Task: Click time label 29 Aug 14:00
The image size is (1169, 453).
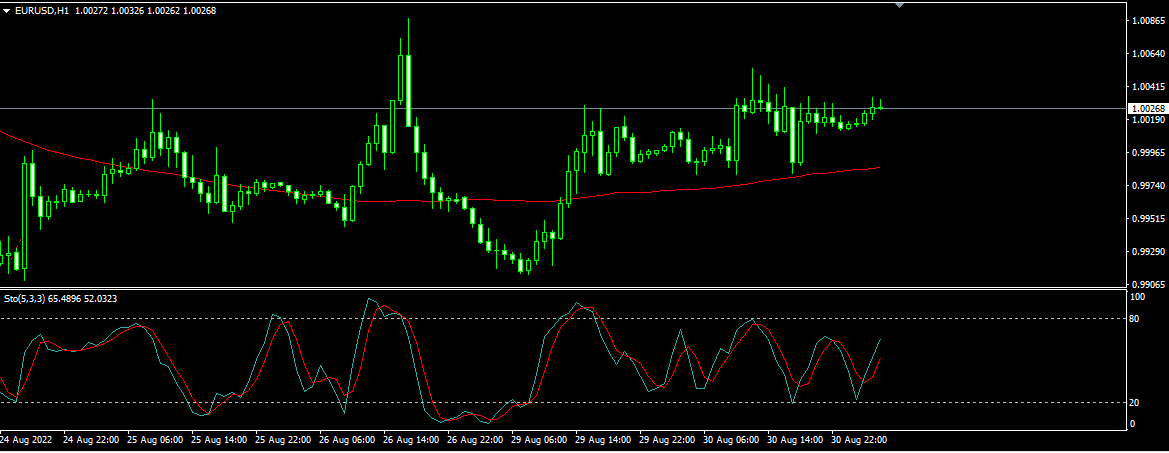Action: [x=603, y=440]
